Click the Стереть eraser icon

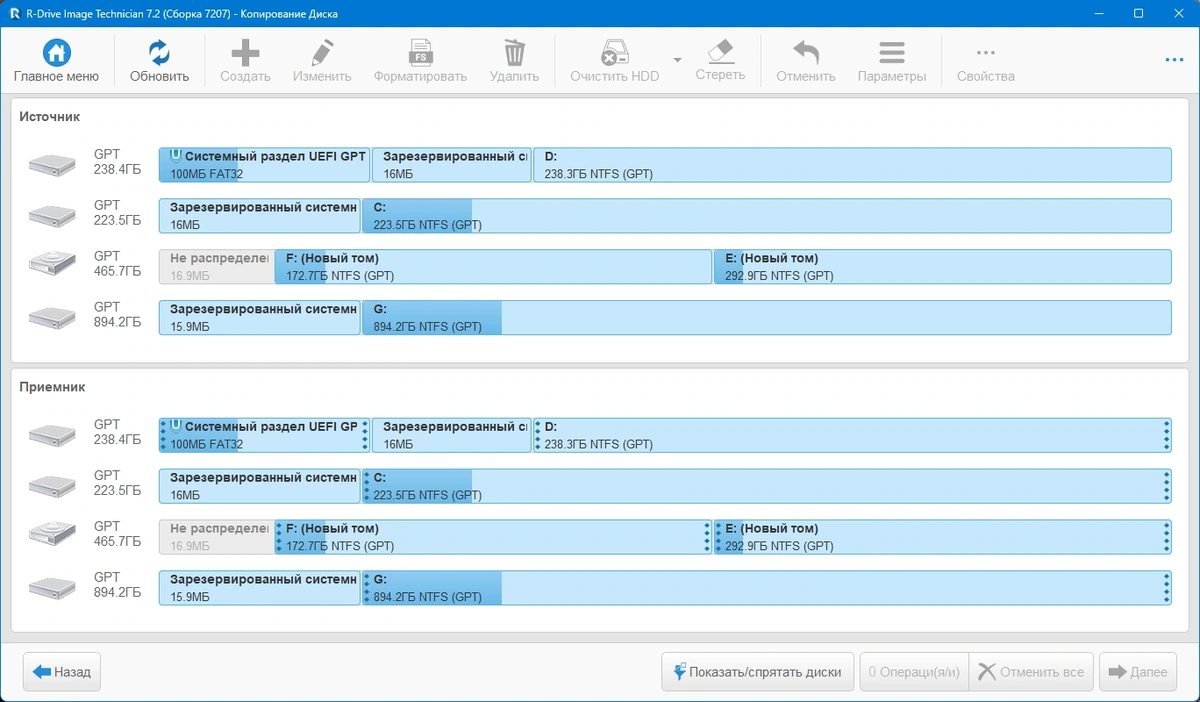pos(720,51)
